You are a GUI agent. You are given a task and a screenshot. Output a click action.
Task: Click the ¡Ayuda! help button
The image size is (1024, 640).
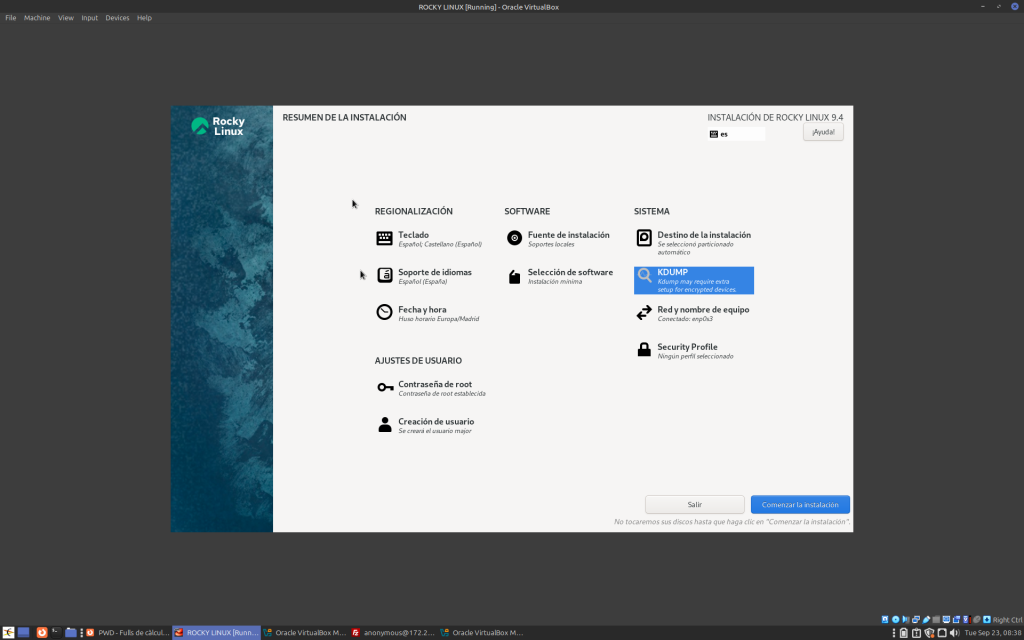click(x=823, y=132)
